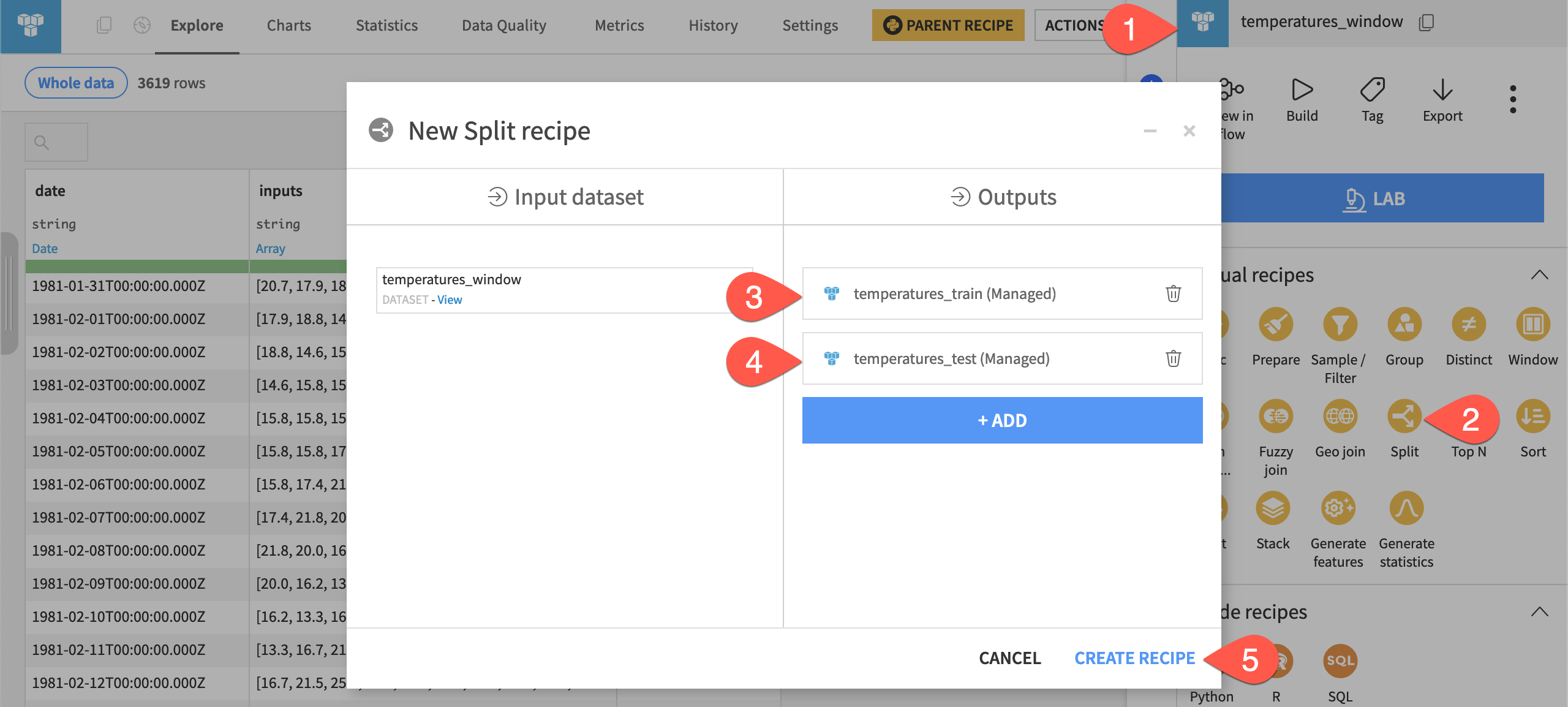
Task: Open the Prepare recipe
Action: (x=1275, y=324)
